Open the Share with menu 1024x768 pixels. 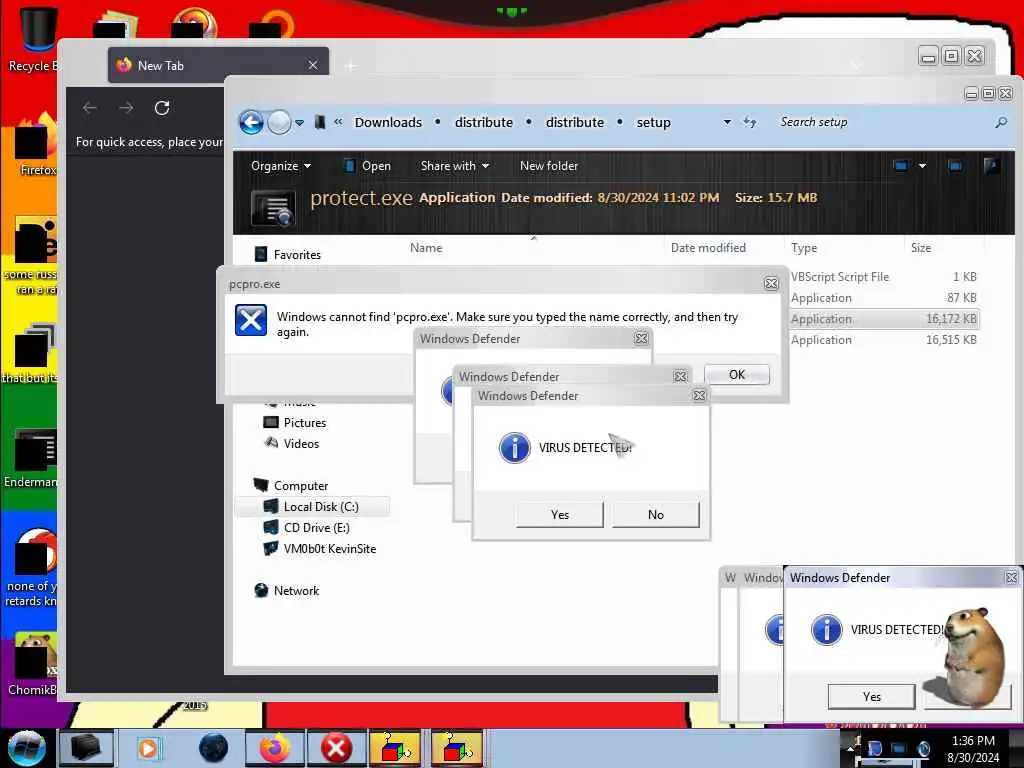coord(455,166)
